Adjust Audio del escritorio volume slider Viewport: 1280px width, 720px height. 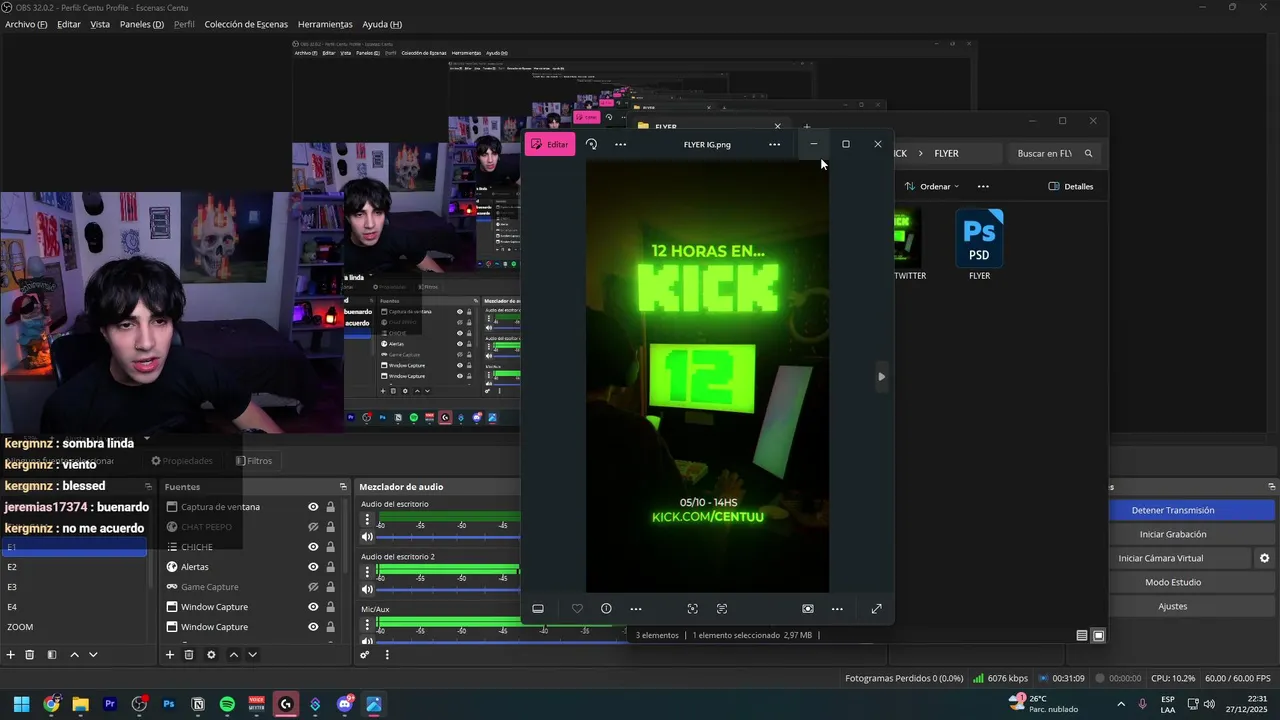448,538
